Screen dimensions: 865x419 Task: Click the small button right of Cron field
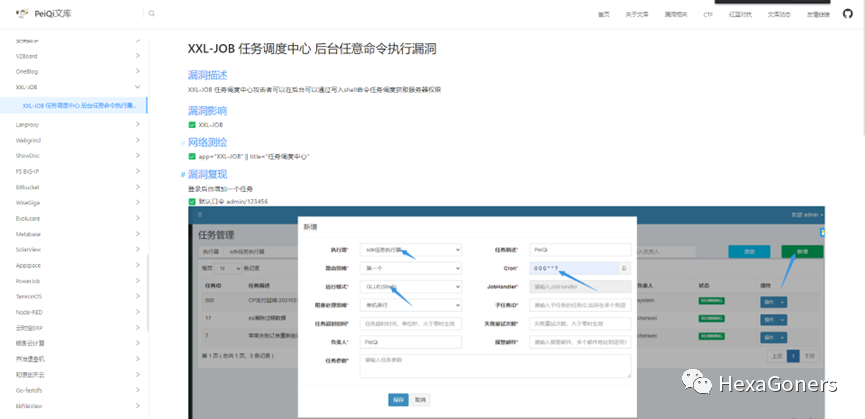point(624,268)
